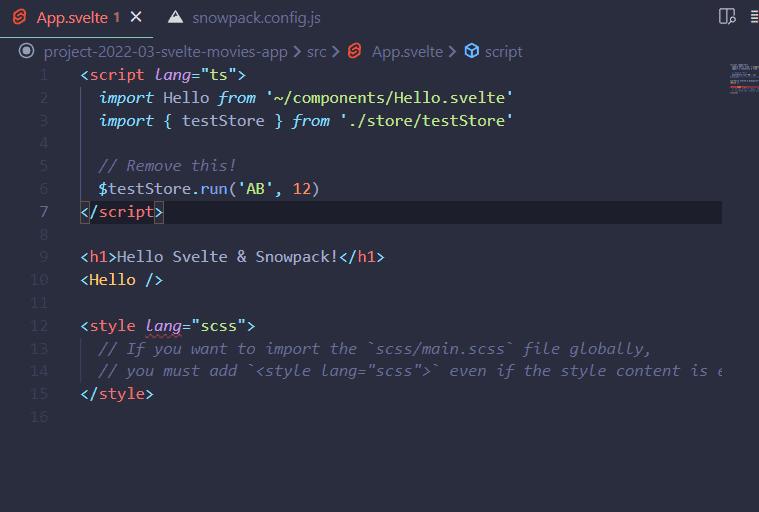Click the './store/testStore' import path

[x=426, y=120]
